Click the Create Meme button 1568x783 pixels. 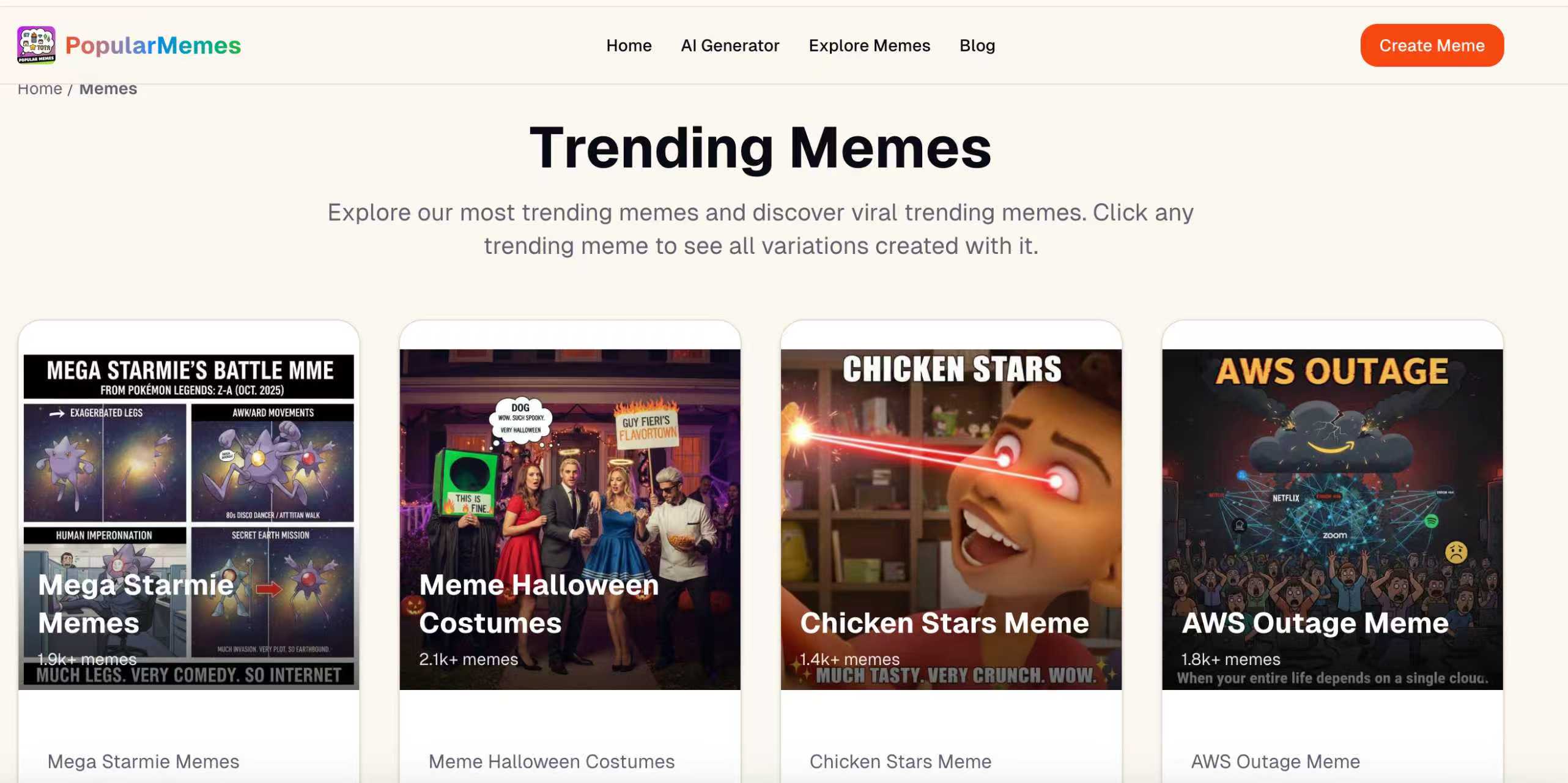pyautogui.click(x=1432, y=45)
